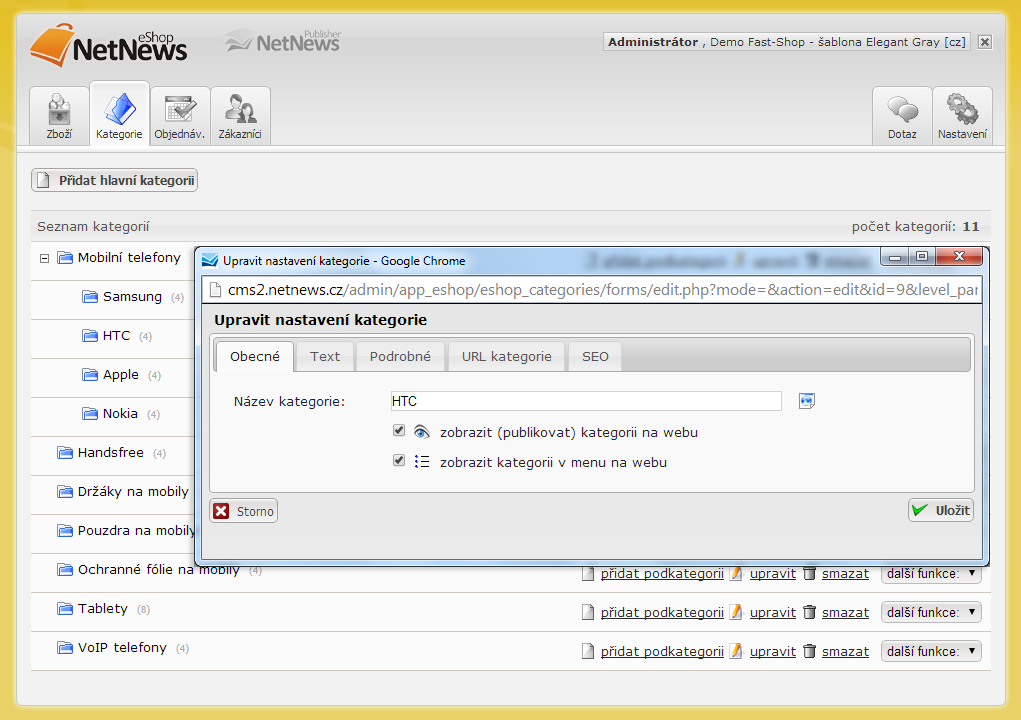This screenshot has width=1021, height=720.
Task: Click the Tablety folder icon
Action: (65, 609)
